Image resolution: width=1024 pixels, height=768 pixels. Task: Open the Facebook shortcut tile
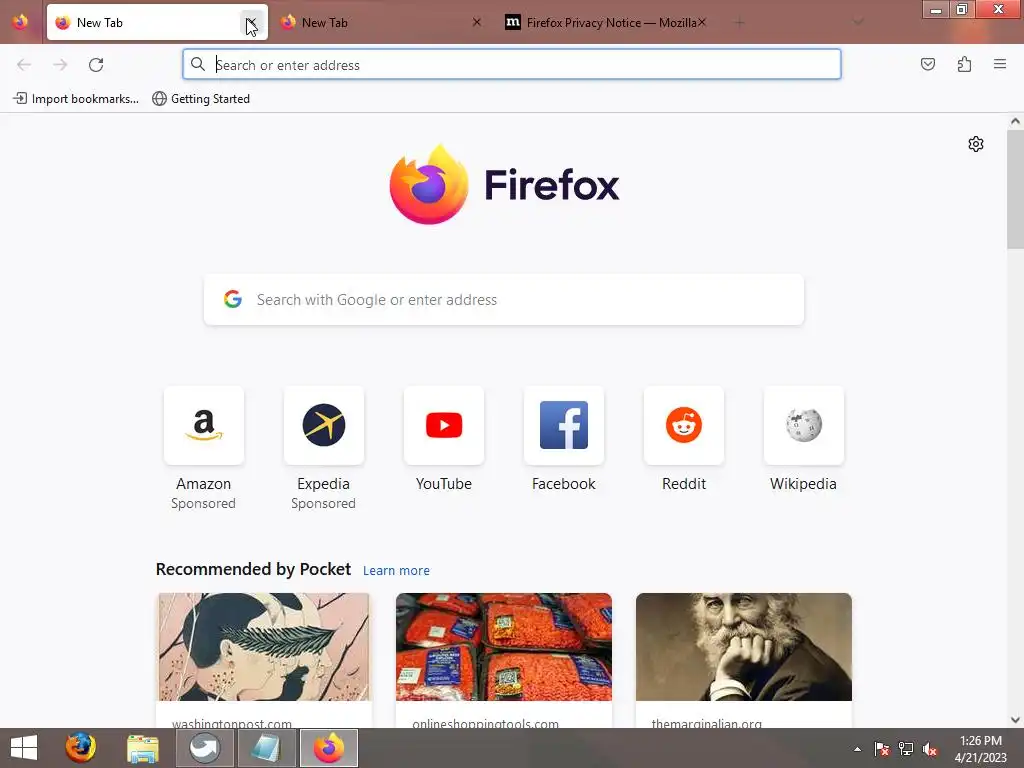[x=564, y=425]
